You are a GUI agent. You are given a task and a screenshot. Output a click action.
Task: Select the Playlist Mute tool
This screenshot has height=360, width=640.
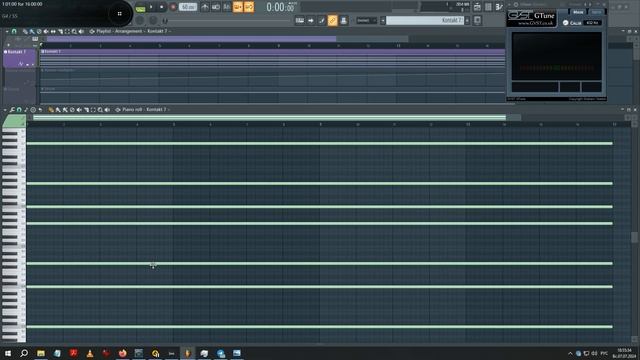click(x=46, y=31)
